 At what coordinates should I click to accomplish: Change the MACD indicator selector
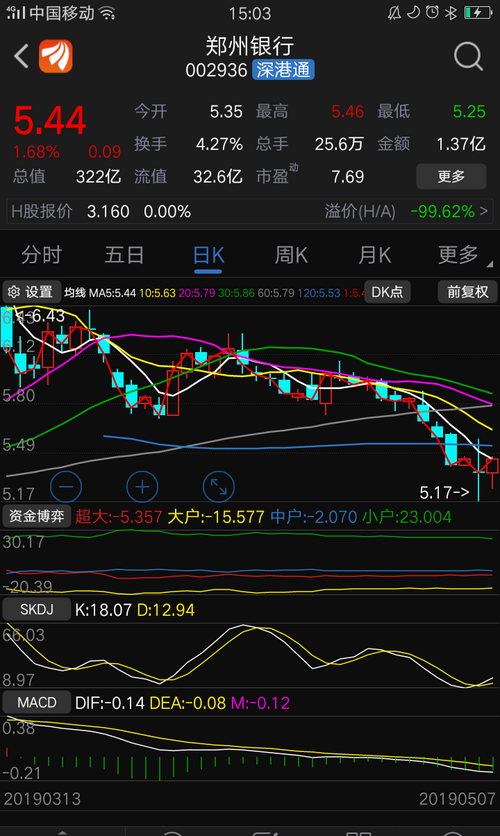37,702
